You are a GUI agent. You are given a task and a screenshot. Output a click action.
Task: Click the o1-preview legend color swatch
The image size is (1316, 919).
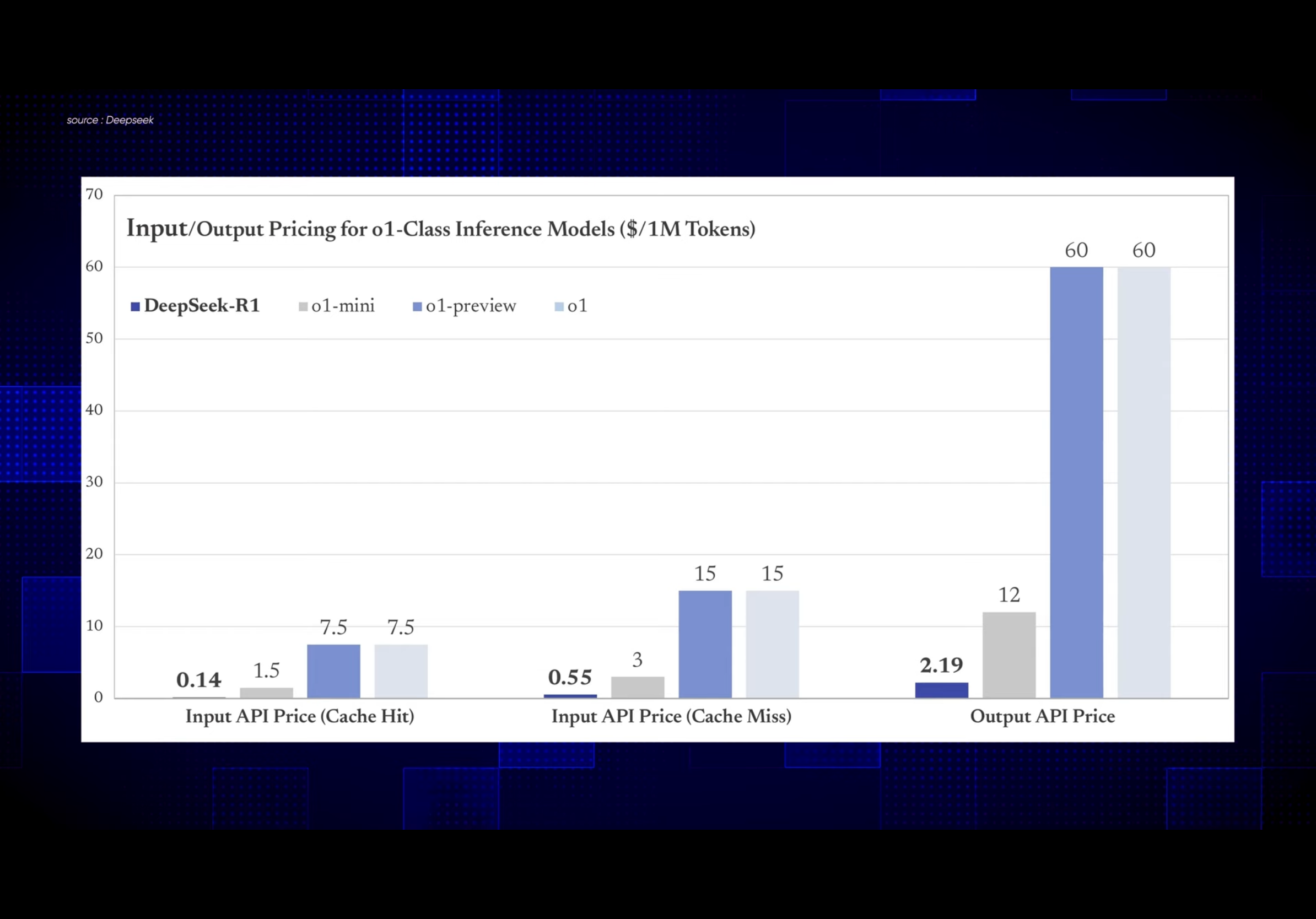coord(417,307)
